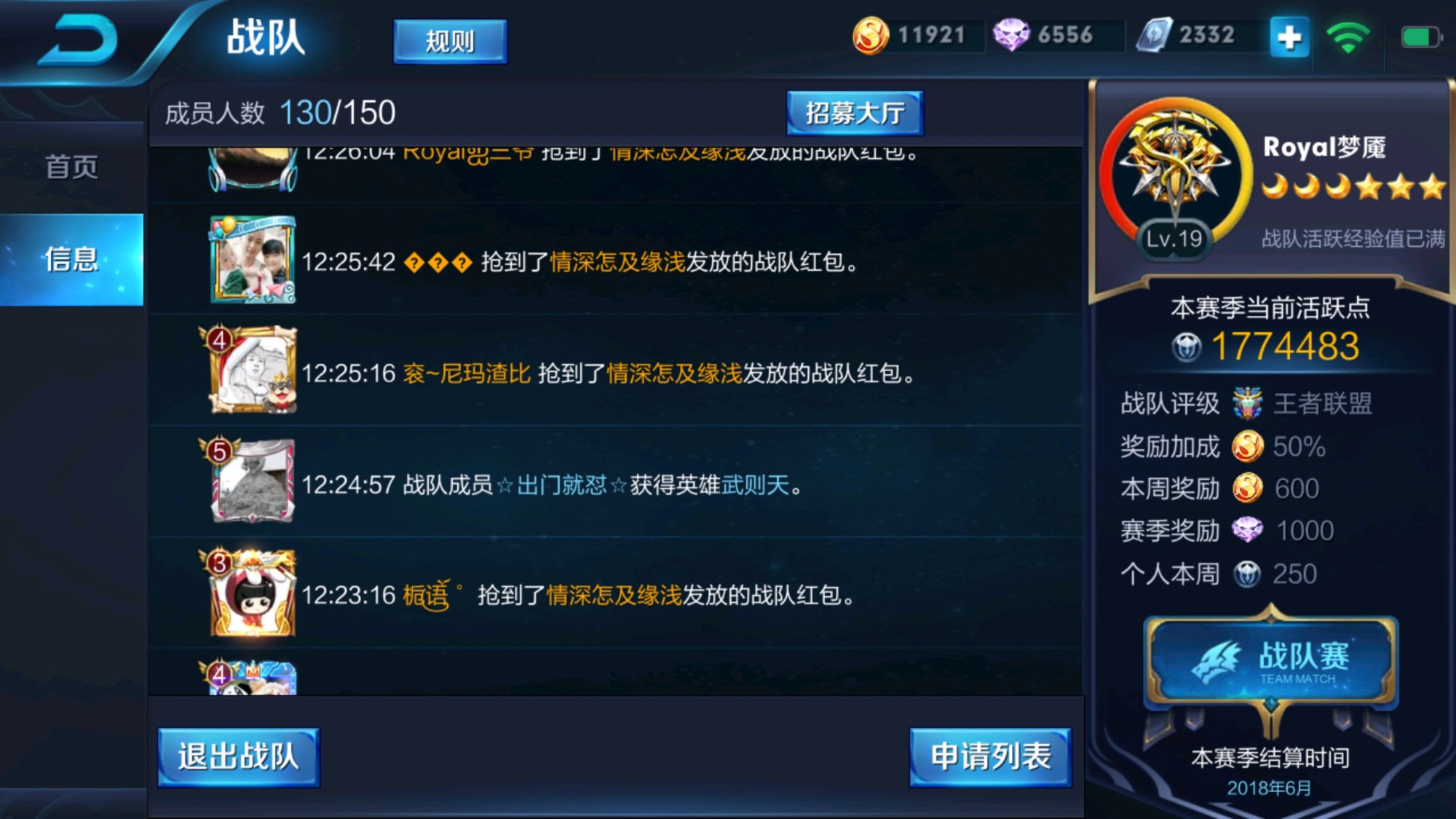Click the 退出战队 leave team button
This screenshot has width=1456, height=819.
click(x=239, y=756)
